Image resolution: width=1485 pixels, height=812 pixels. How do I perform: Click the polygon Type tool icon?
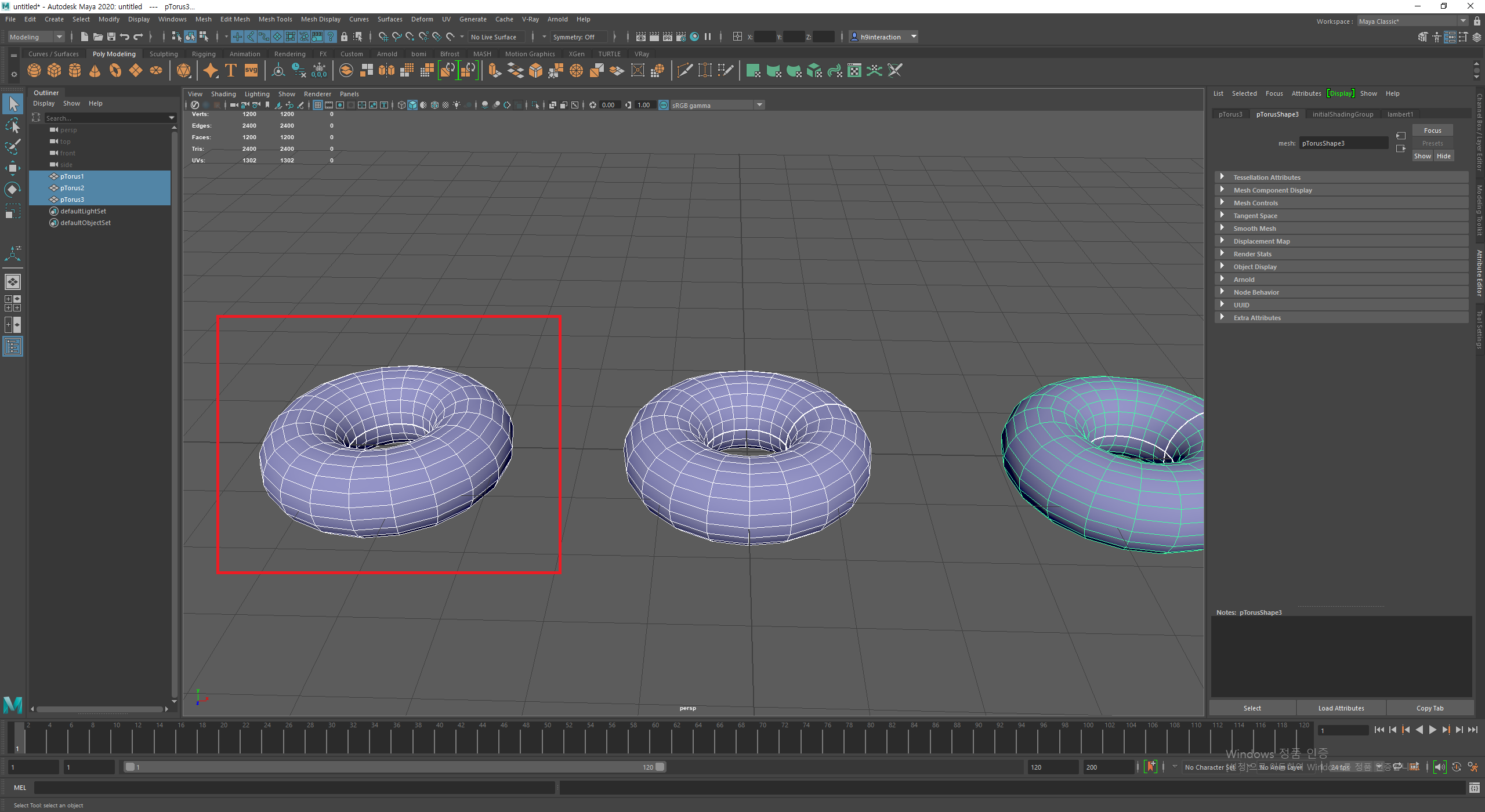[x=230, y=71]
